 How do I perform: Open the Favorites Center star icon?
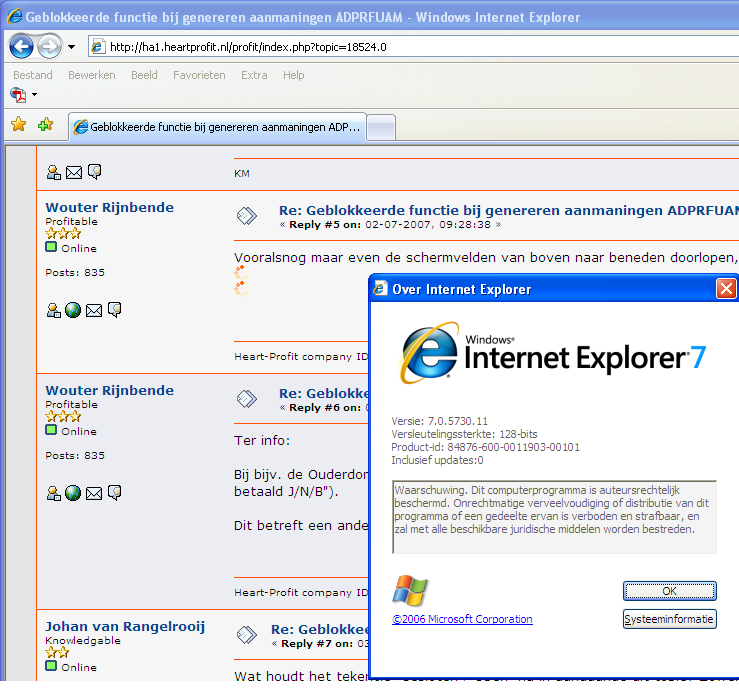[19, 124]
